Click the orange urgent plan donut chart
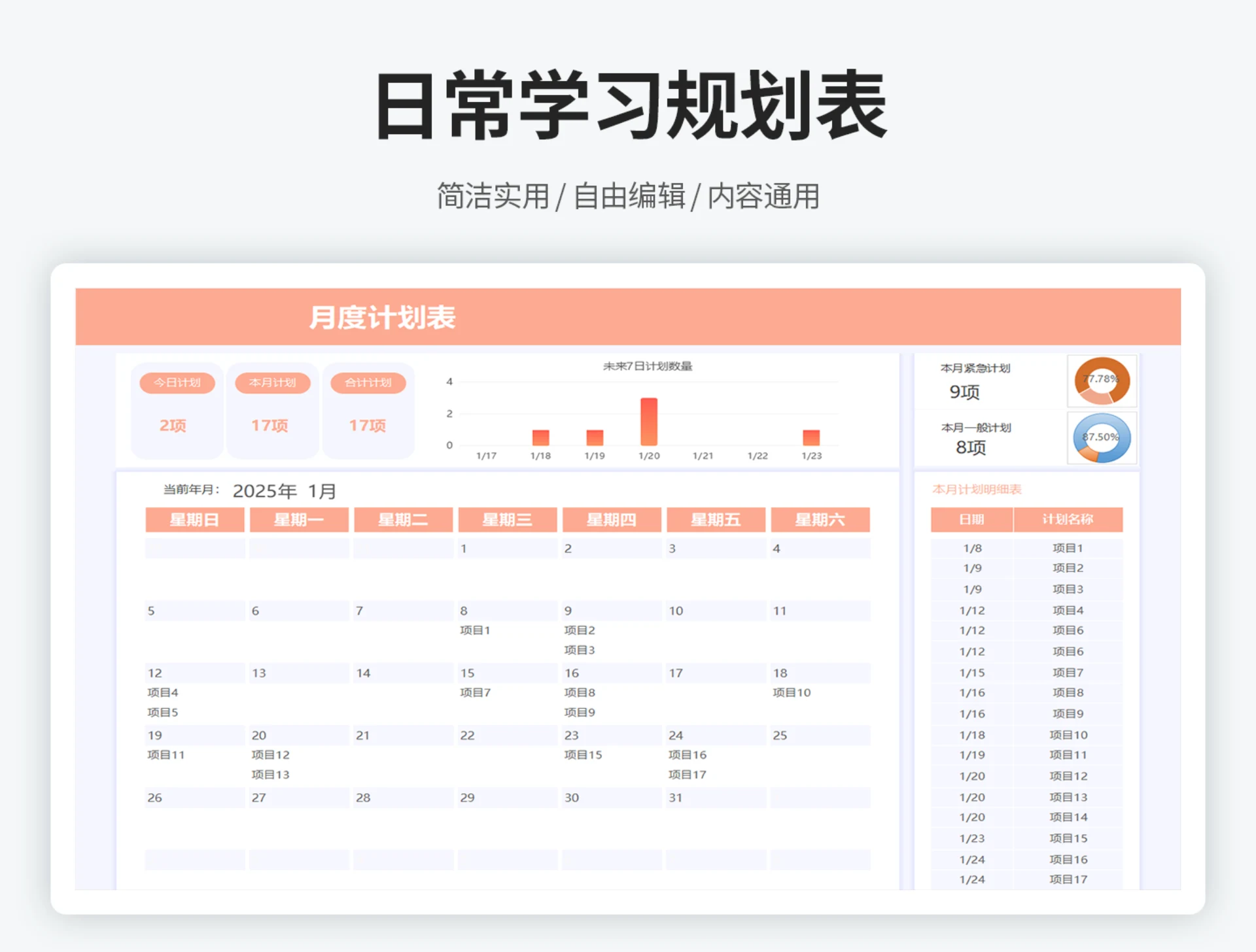The image size is (1256, 952). pos(1102,381)
